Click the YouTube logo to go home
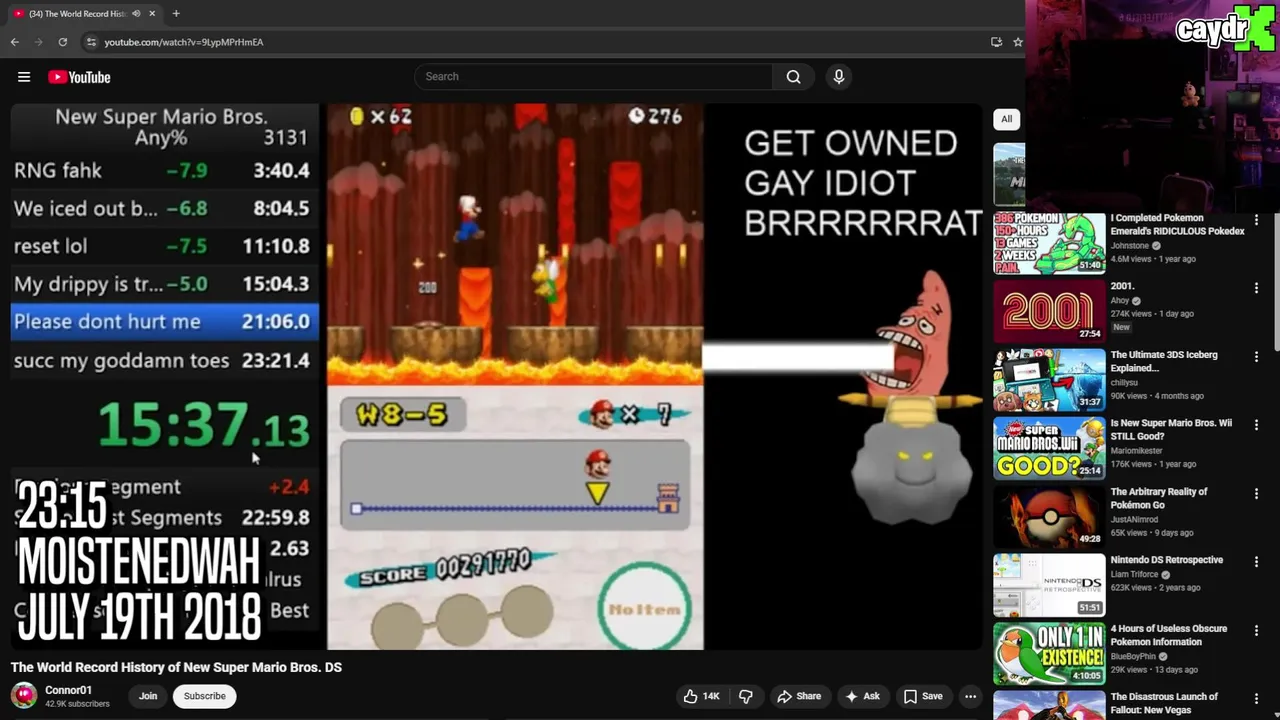Image resolution: width=1280 pixels, height=720 pixels. (79, 77)
